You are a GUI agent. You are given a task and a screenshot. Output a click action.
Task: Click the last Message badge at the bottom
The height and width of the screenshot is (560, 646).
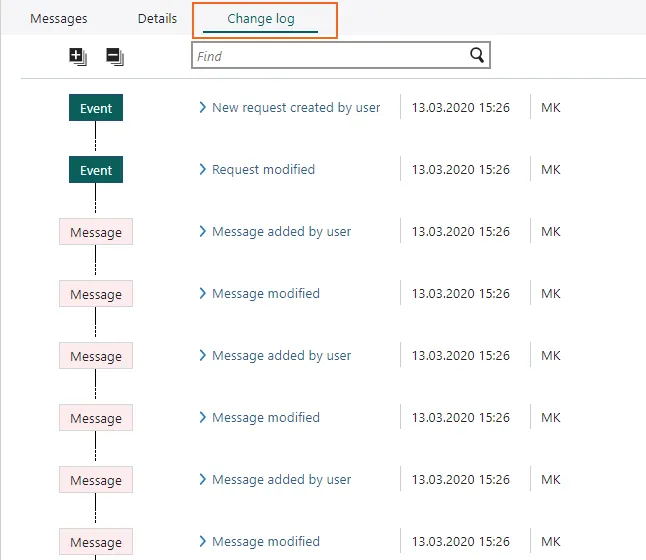coord(96,542)
